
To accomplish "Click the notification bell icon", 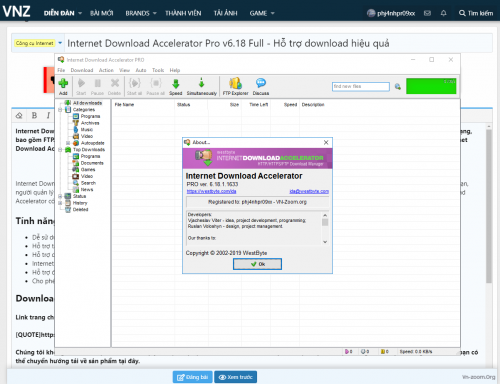I will tap(443, 13).
